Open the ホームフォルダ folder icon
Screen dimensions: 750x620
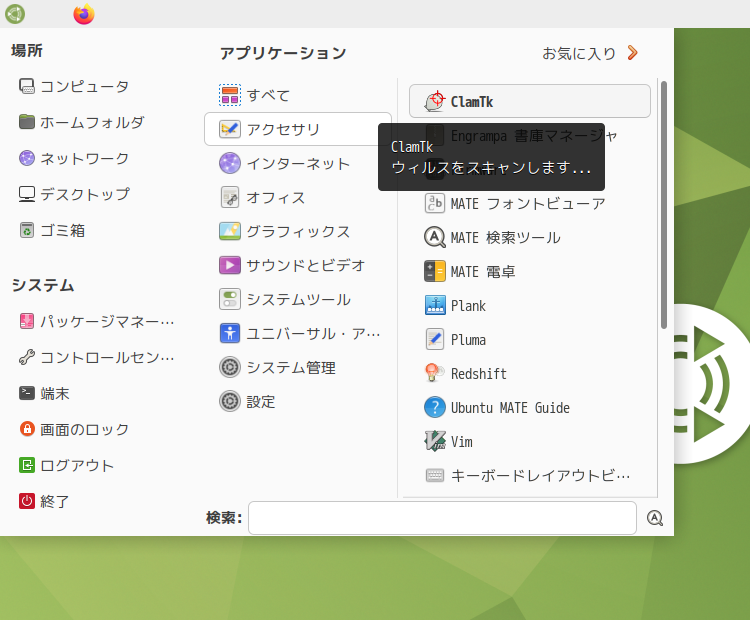[27, 122]
